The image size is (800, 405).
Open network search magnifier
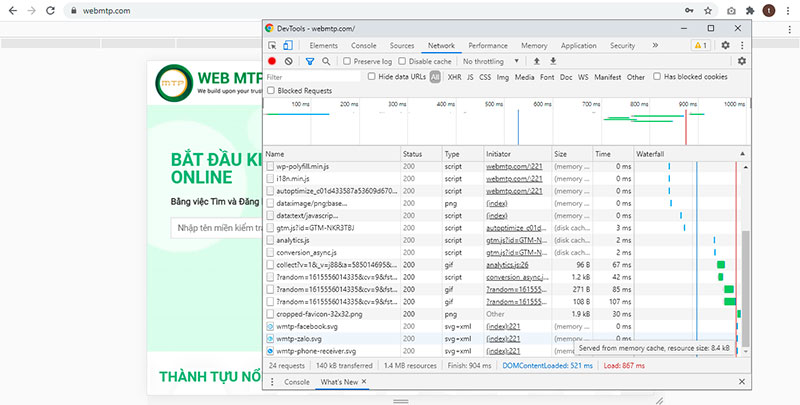click(327, 62)
